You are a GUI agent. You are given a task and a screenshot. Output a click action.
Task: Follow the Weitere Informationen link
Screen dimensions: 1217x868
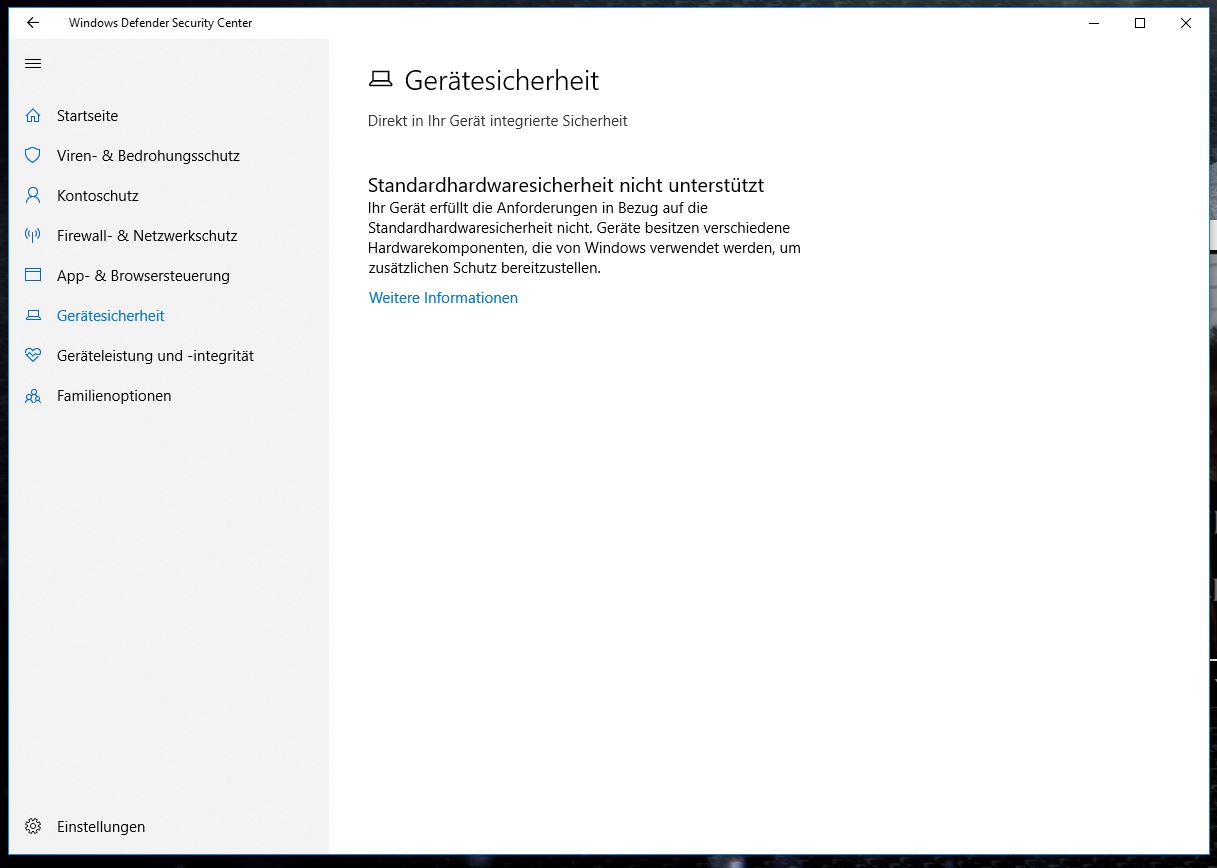(443, 298)
